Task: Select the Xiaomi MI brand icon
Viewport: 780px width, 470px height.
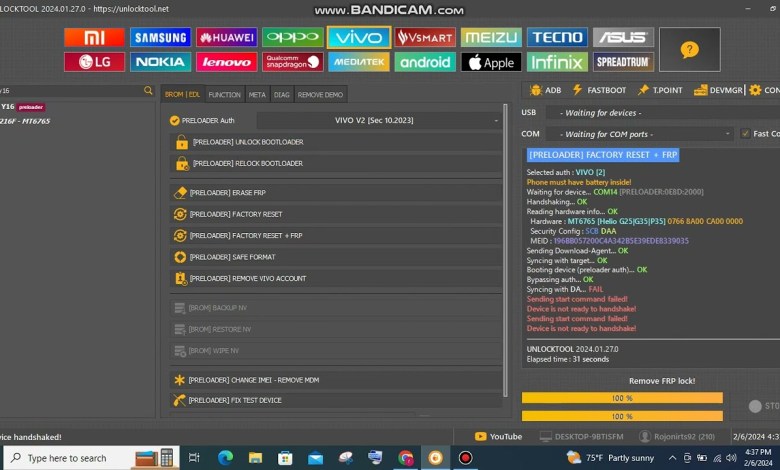Action: [94, 37]
